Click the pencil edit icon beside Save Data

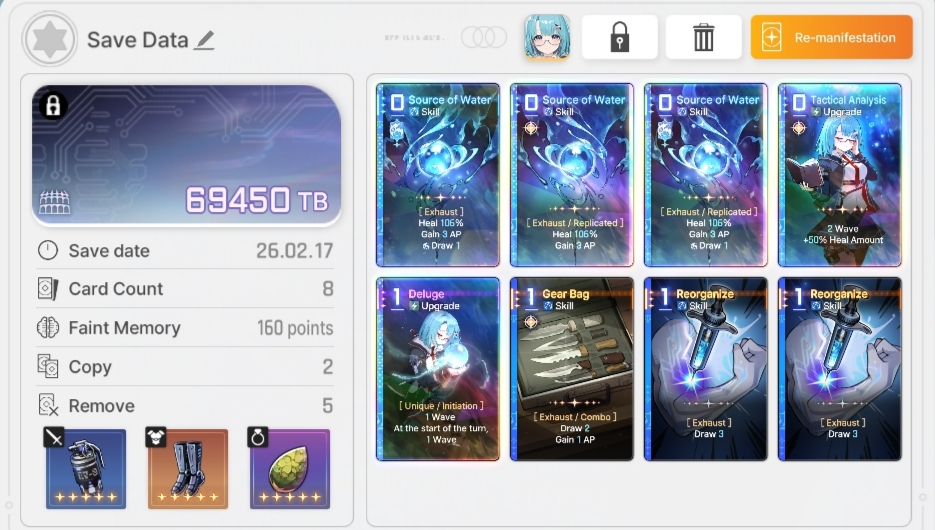[x=205, y=40]
